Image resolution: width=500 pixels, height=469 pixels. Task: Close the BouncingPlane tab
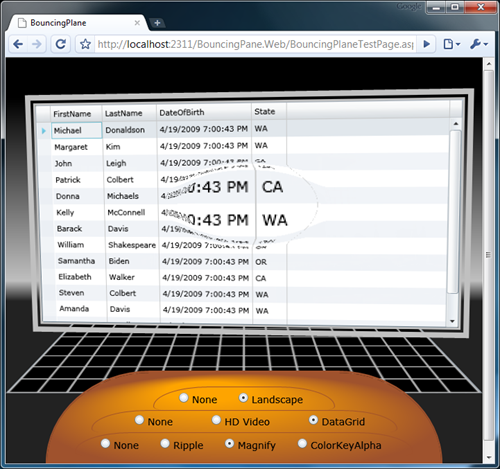(x=137, y=23)
